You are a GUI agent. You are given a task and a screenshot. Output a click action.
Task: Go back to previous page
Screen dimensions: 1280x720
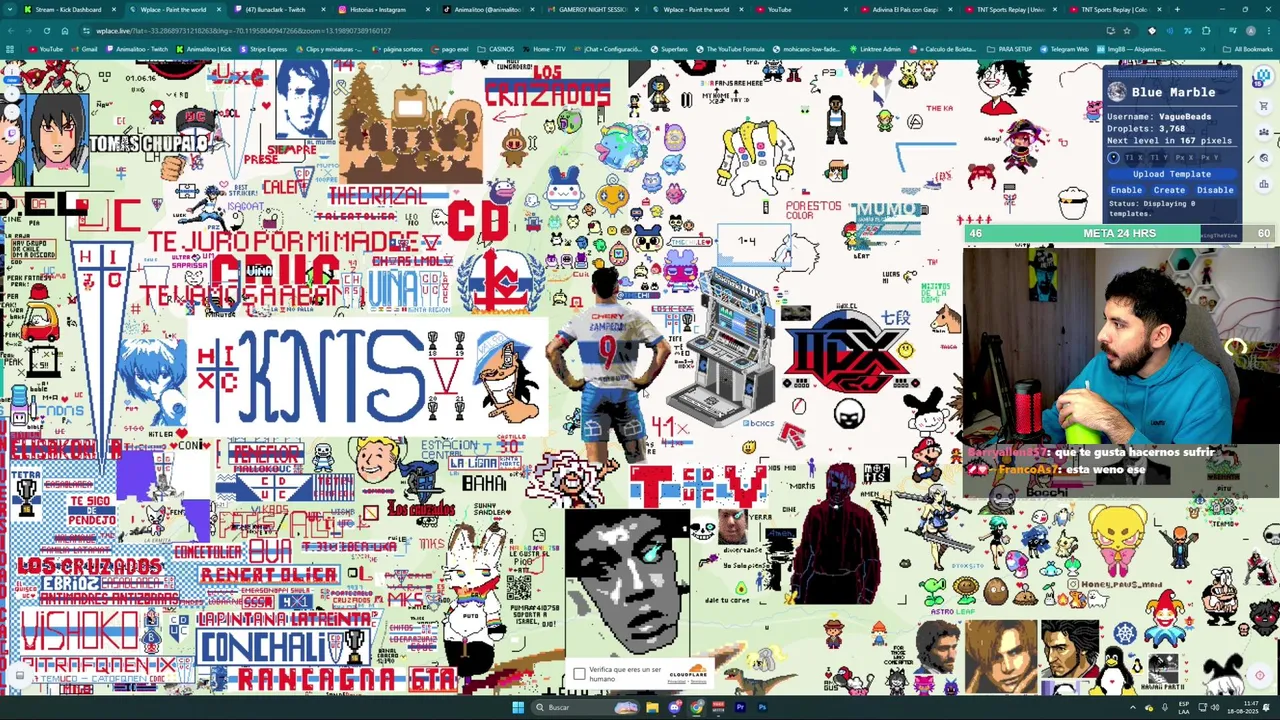[10, 30]
